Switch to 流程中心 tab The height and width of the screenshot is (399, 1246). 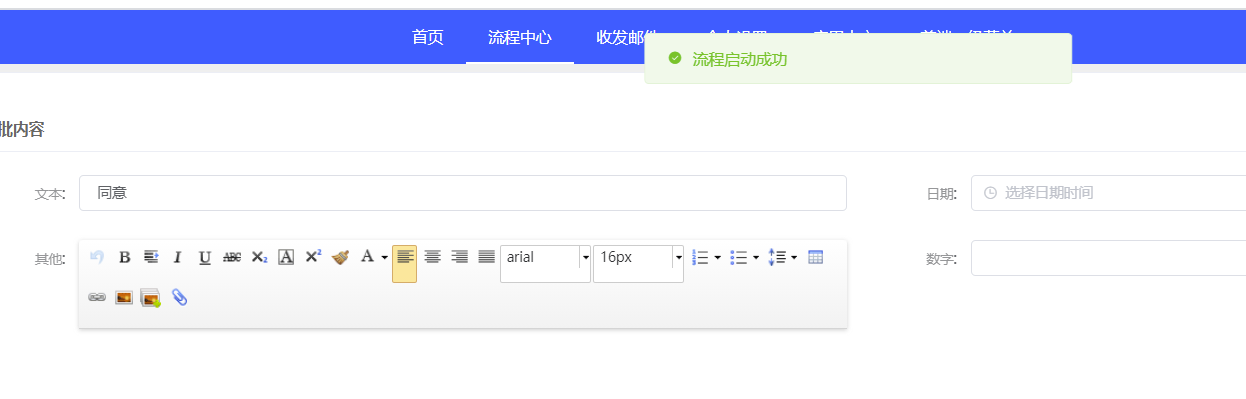(520, 37)
